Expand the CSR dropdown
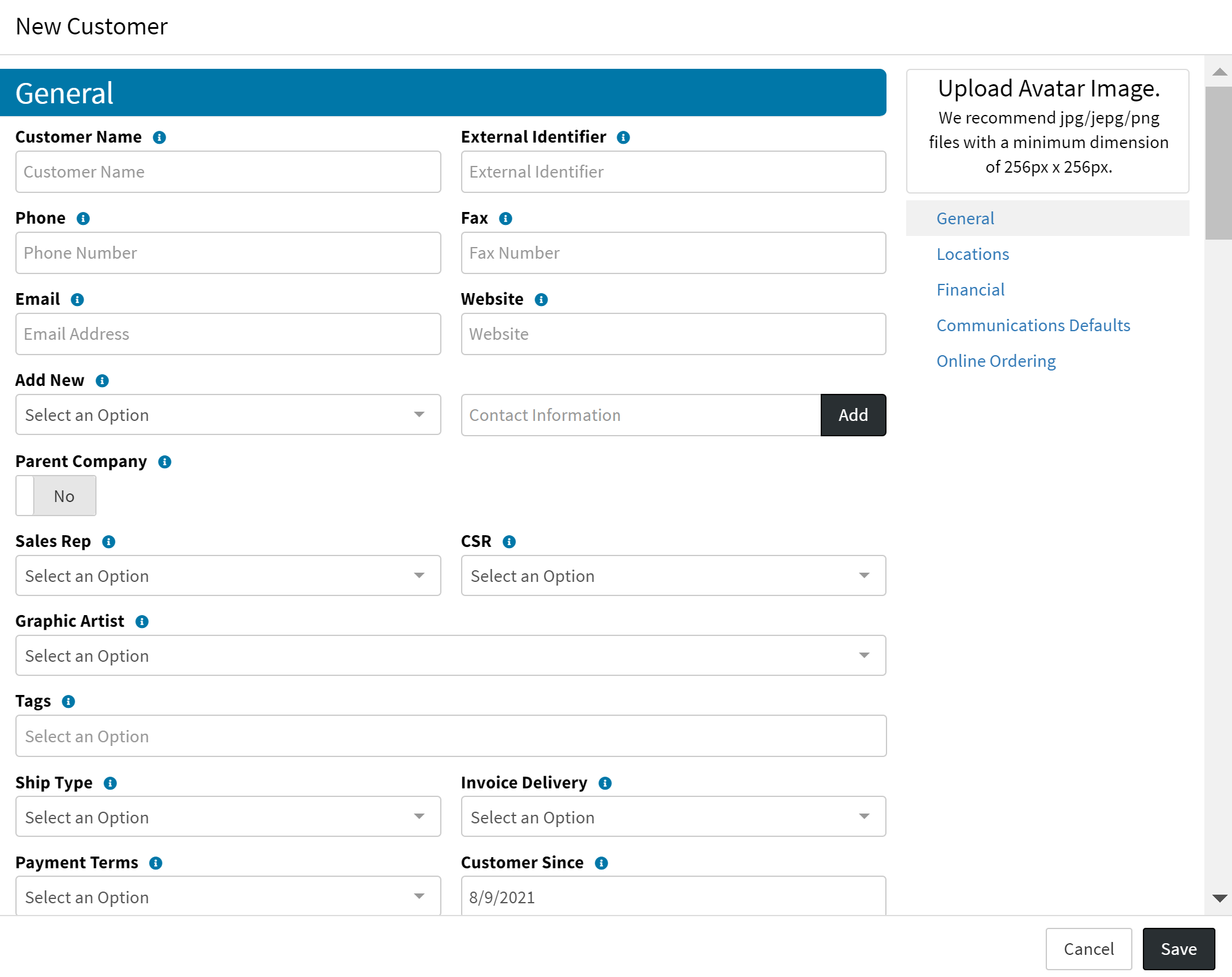1232x977 pixels. [673, 576]
